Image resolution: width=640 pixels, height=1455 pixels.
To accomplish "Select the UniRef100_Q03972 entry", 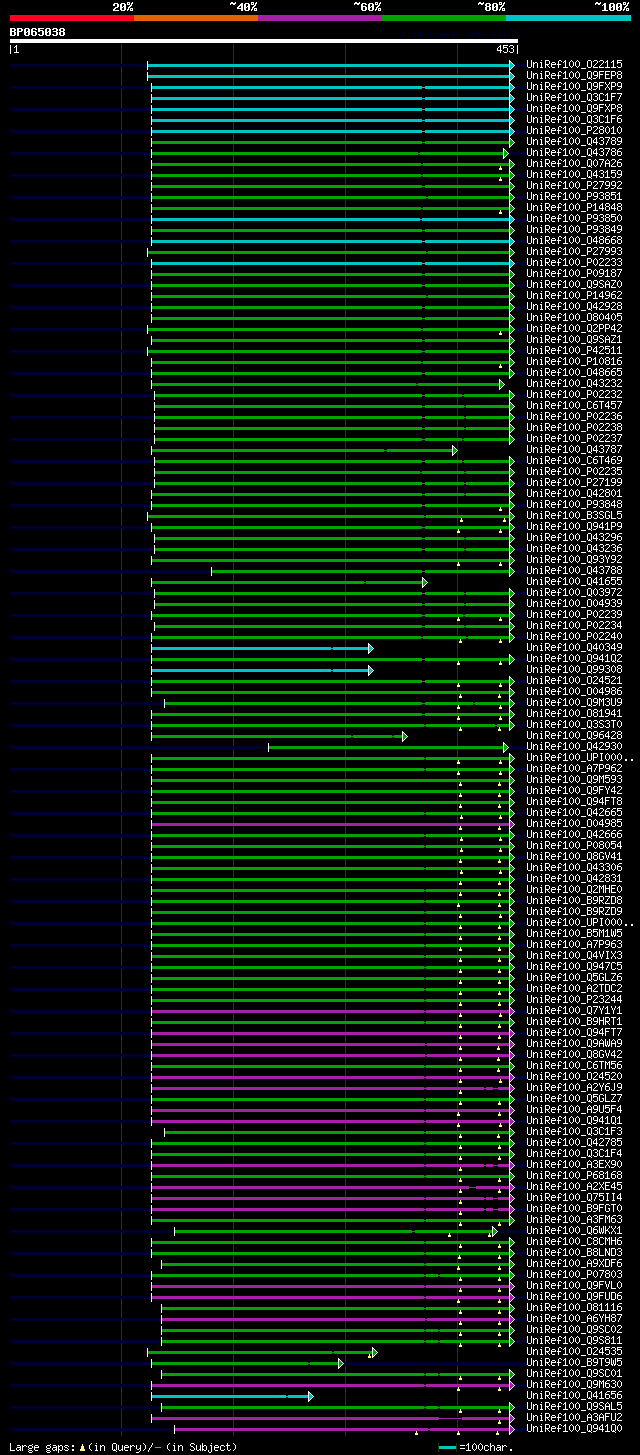I will 574,593.
